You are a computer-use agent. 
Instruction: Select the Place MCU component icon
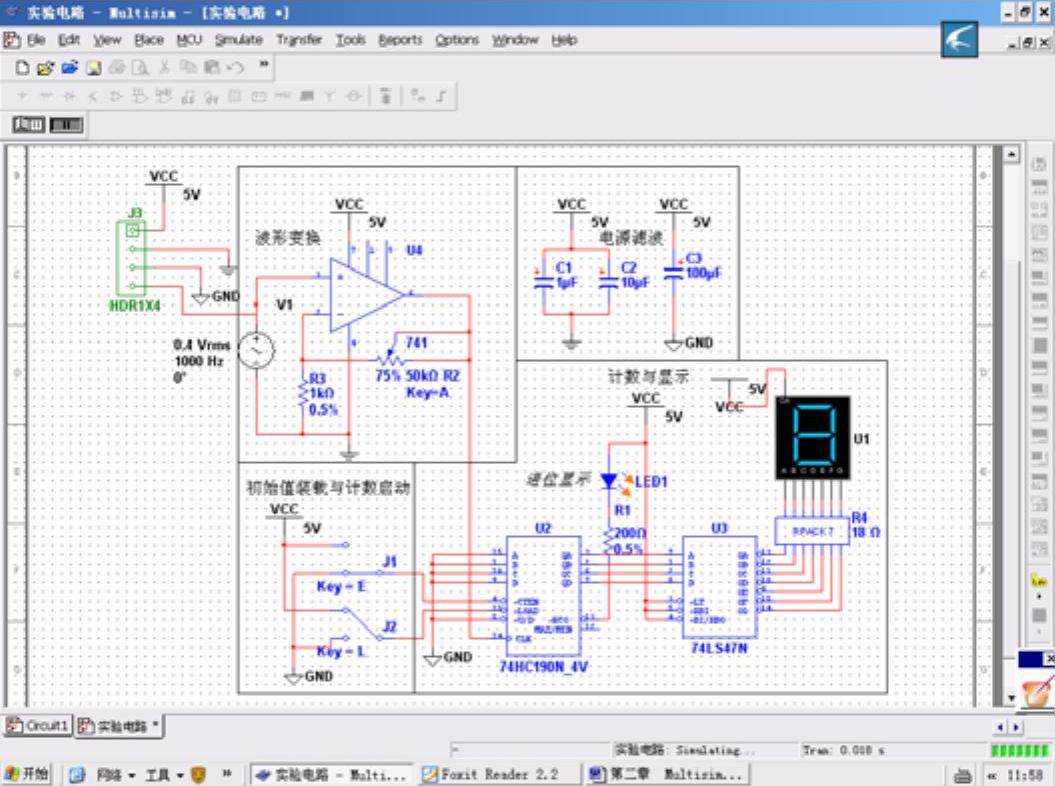pos(386,96)
